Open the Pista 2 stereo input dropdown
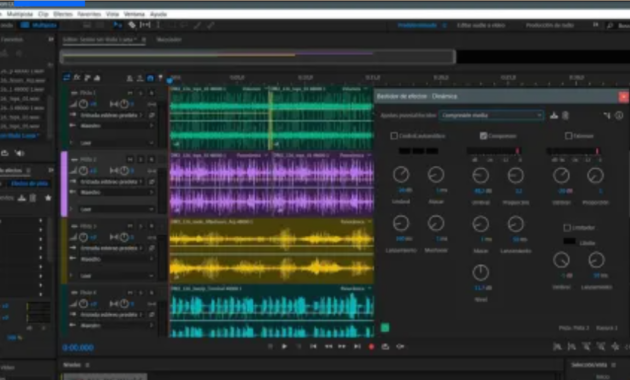630x380 pixels. 112,182
